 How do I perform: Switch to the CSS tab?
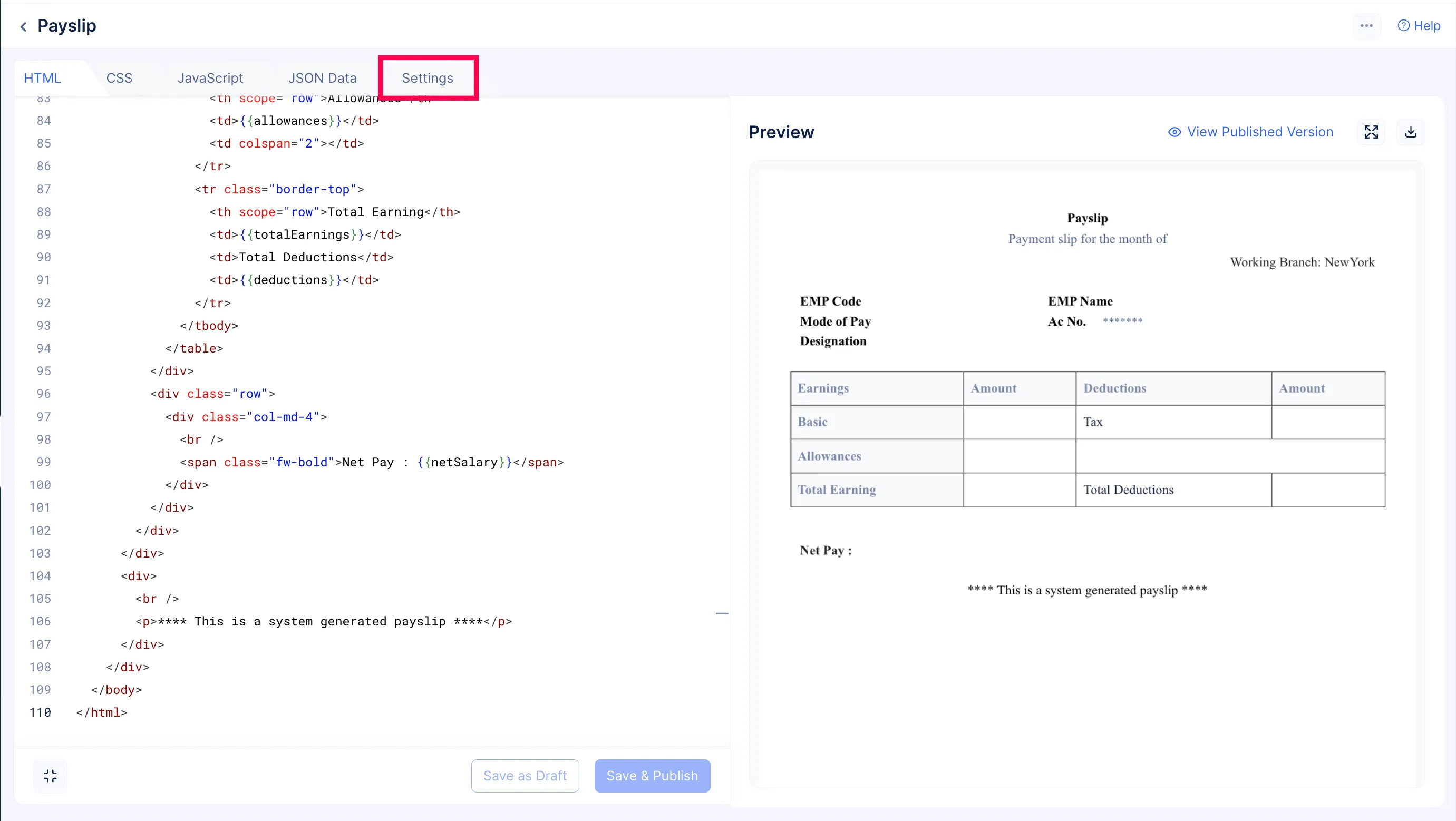[119, 77]
